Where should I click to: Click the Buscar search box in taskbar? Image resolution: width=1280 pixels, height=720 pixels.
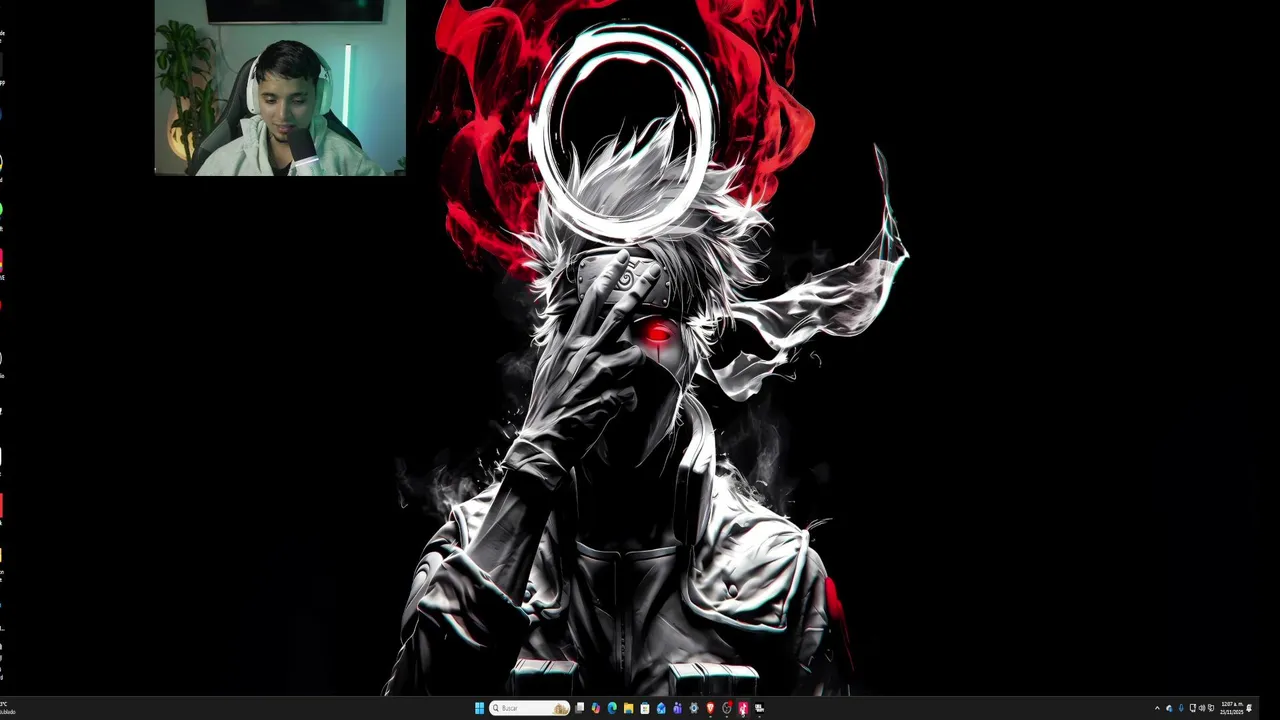[529, 708]
